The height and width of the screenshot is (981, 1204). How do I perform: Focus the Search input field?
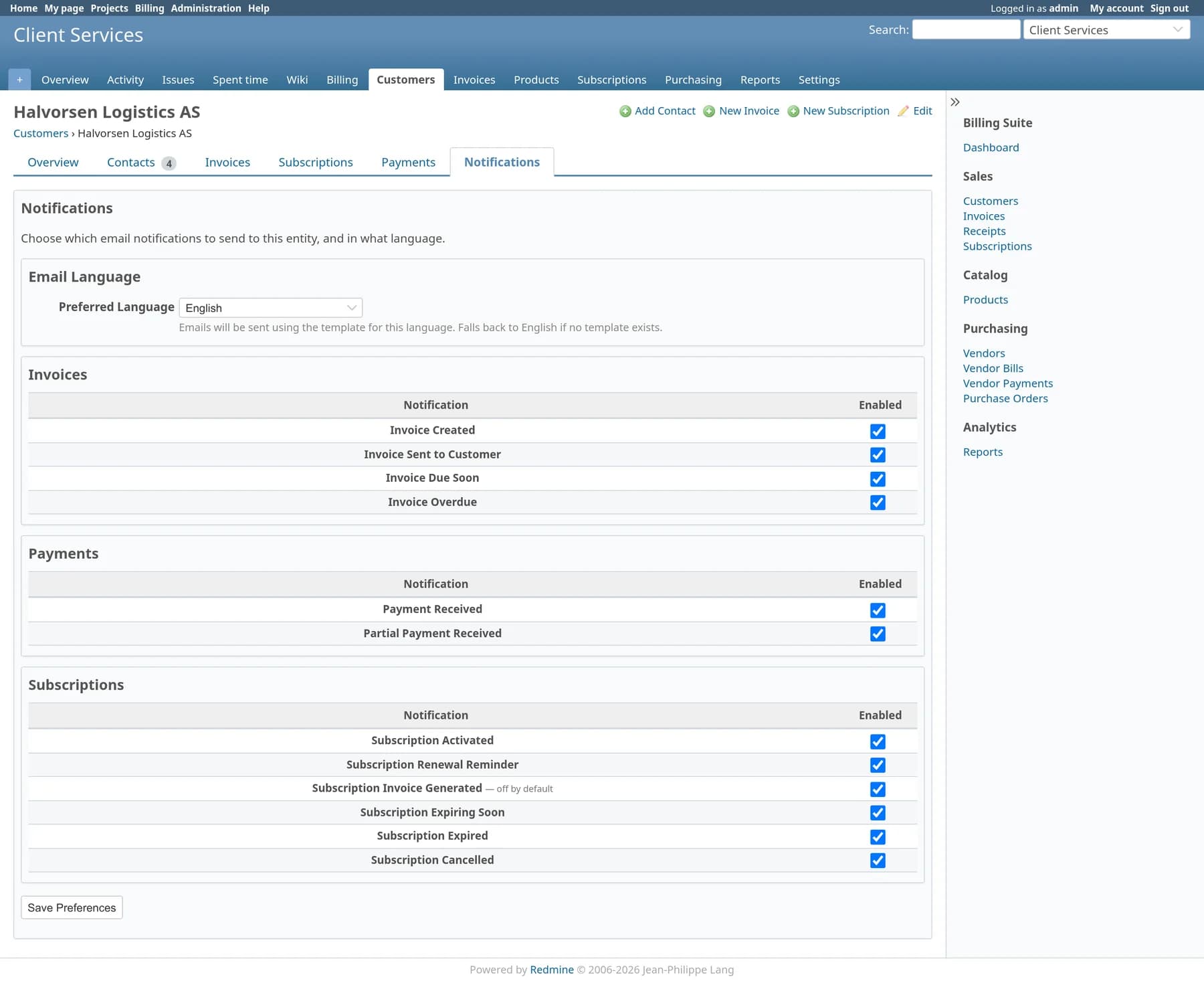coord(966,29)
